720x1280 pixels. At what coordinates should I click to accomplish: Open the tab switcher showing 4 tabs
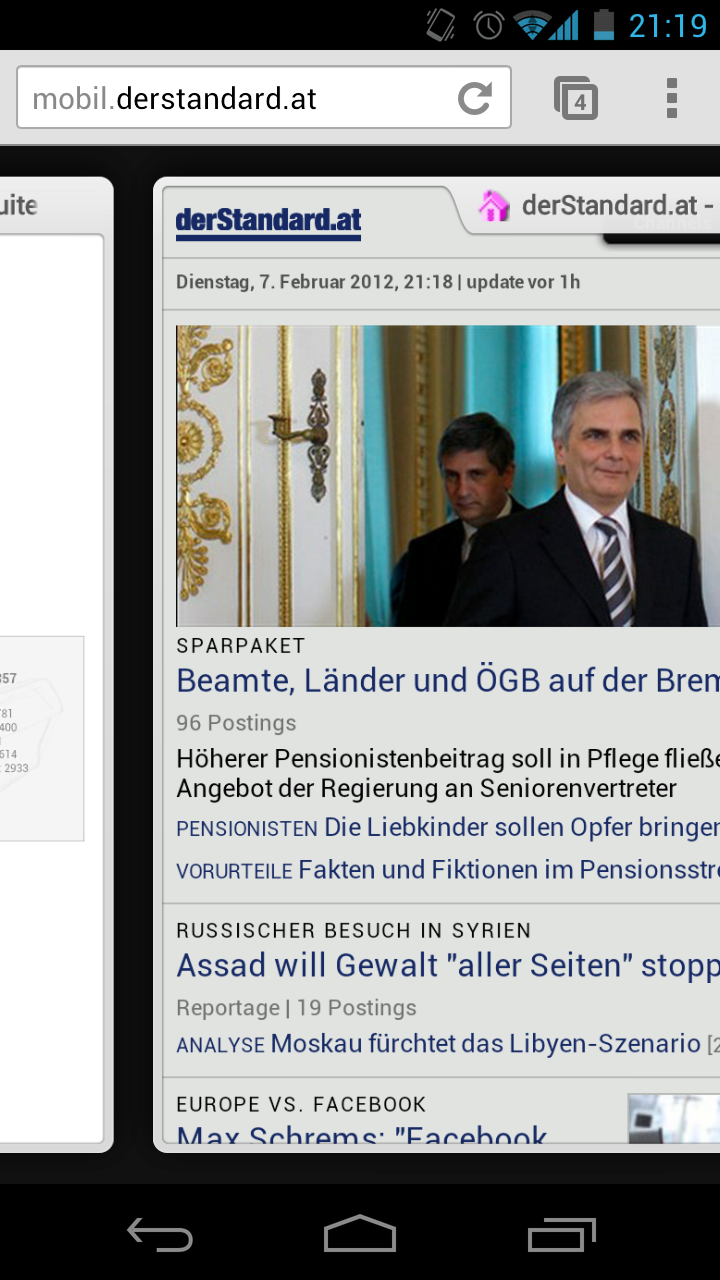tap(576, 98)
